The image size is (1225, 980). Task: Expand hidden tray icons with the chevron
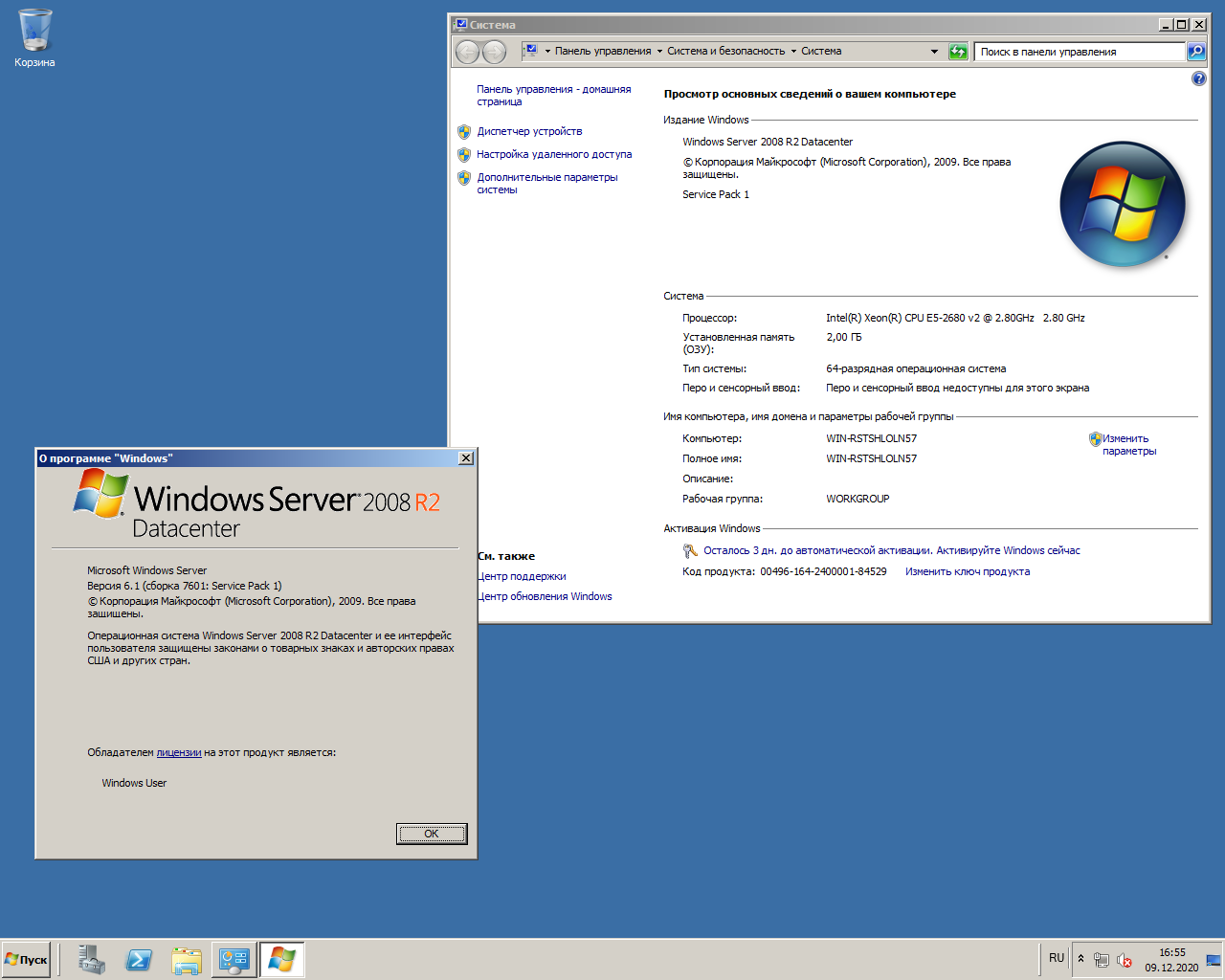coord(1080,958)
